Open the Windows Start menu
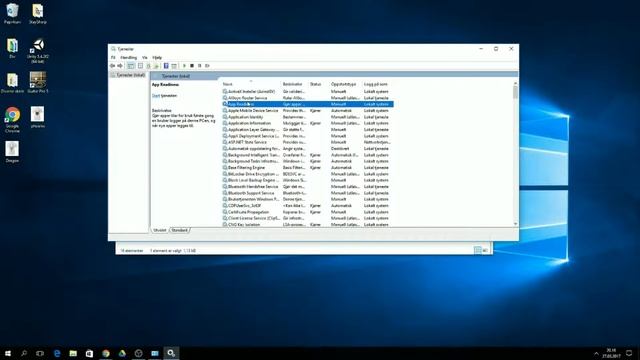This screenshot has height=360, width=640. click(8, 353)
